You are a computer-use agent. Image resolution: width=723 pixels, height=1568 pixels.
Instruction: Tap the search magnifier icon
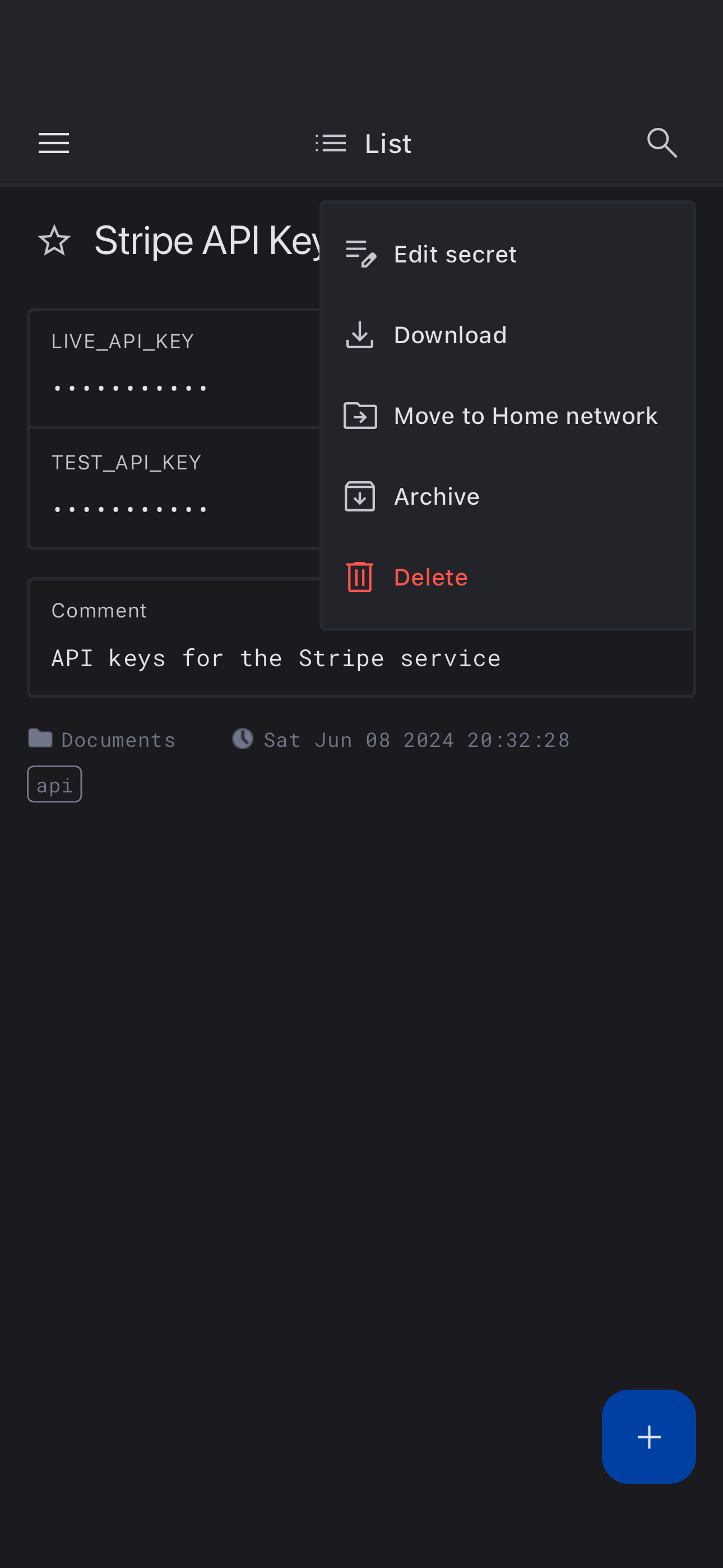pyautogui.click(x=661, y=144)
